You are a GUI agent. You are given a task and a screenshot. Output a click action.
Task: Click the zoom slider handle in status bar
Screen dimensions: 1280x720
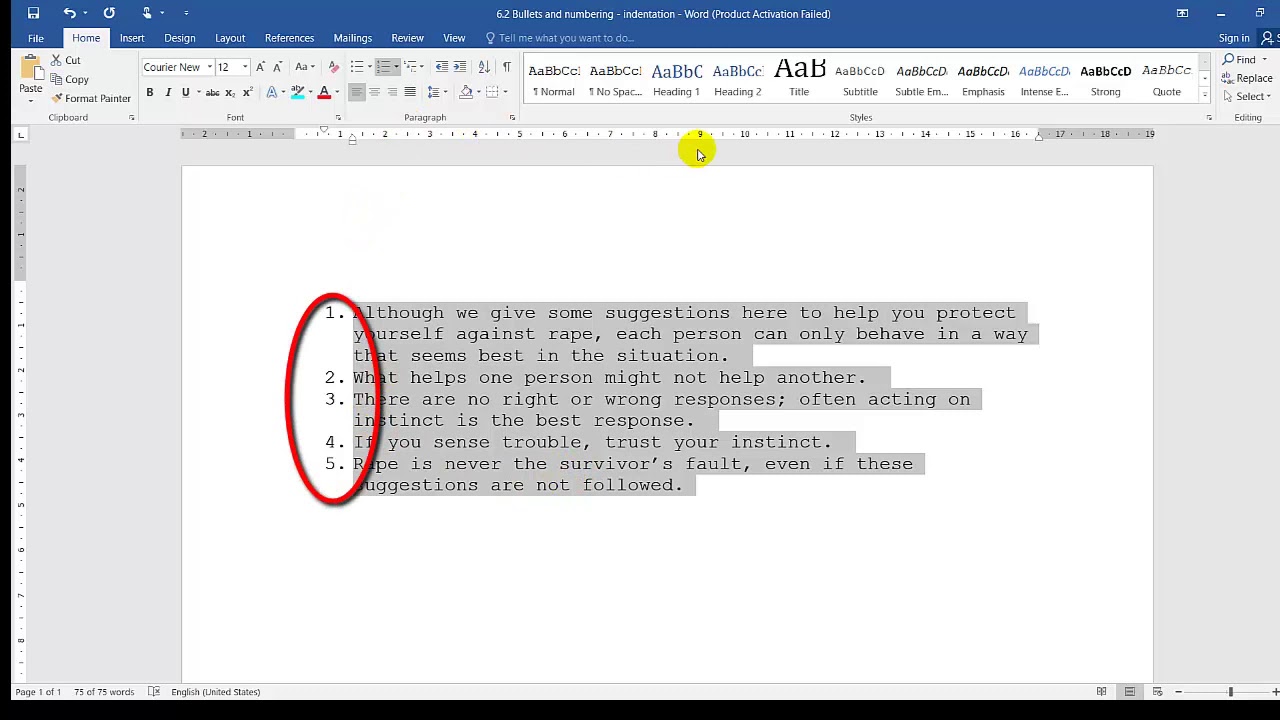point(1230,692)
